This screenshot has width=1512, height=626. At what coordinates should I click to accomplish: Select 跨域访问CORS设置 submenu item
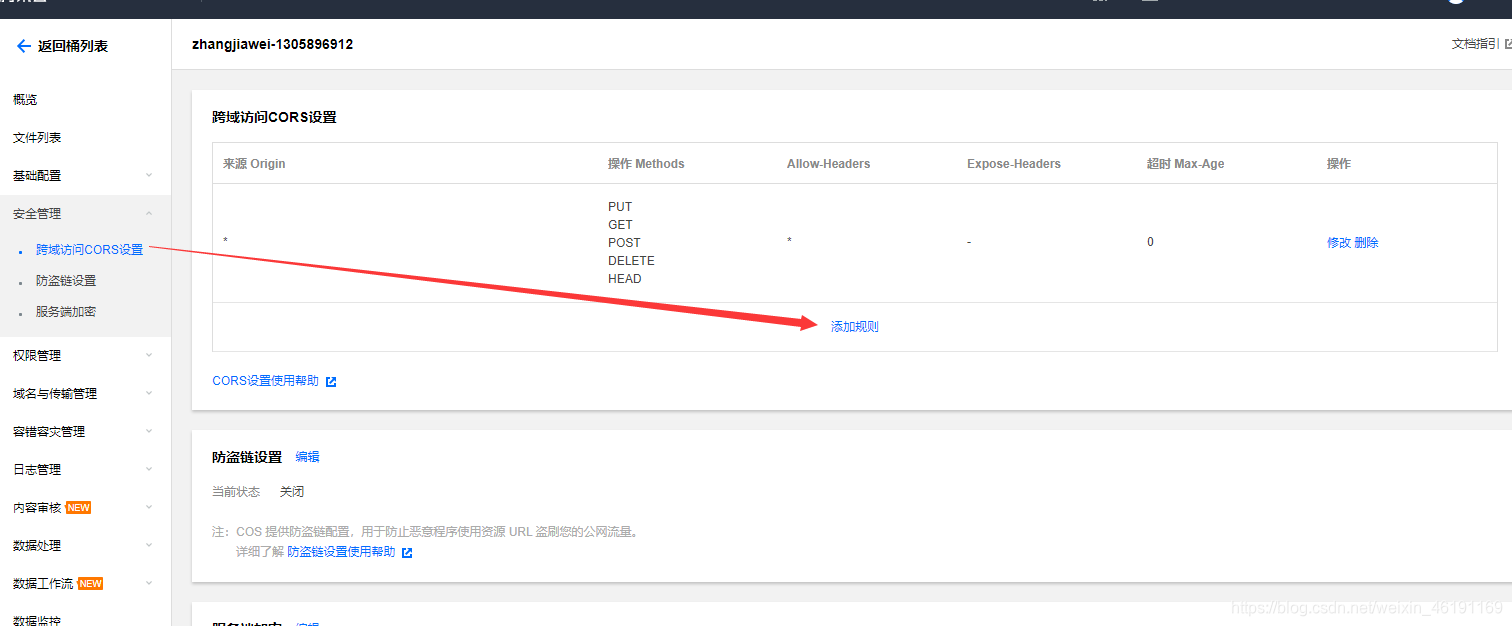tap(90, 250)
